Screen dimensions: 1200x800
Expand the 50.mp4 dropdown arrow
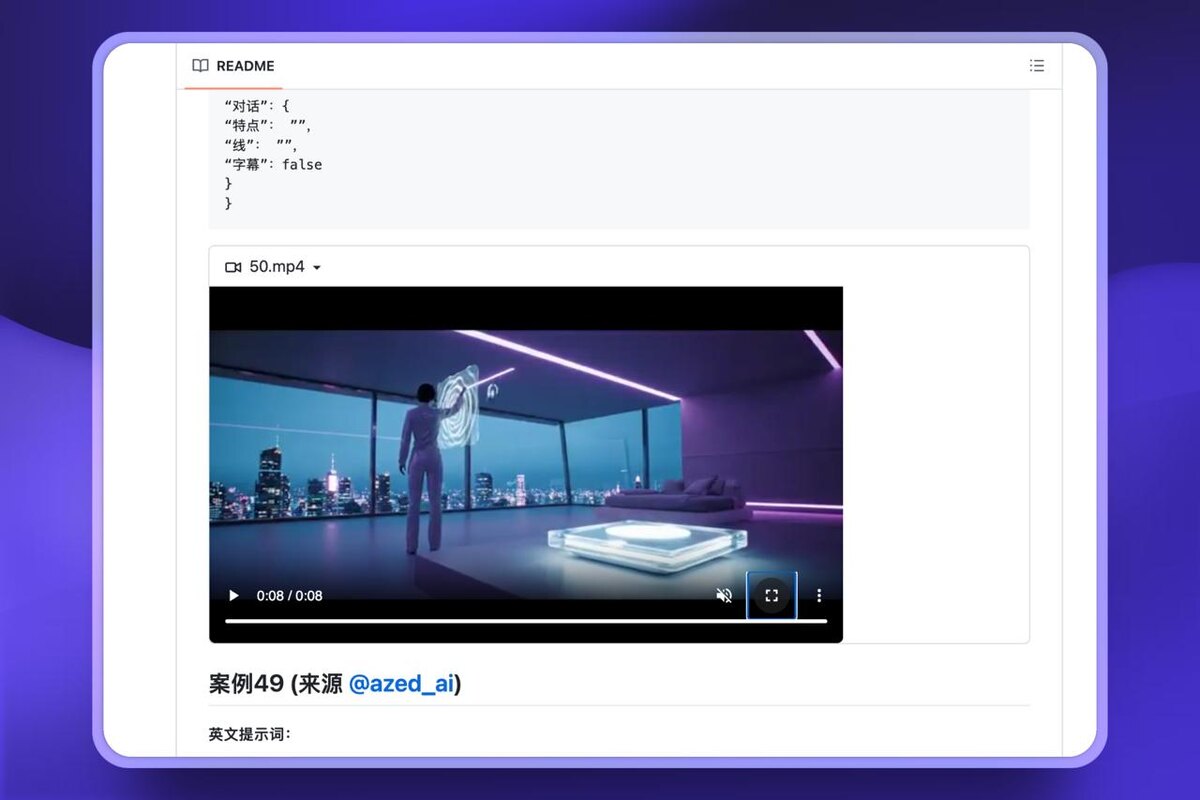click(x=317, y=268)
